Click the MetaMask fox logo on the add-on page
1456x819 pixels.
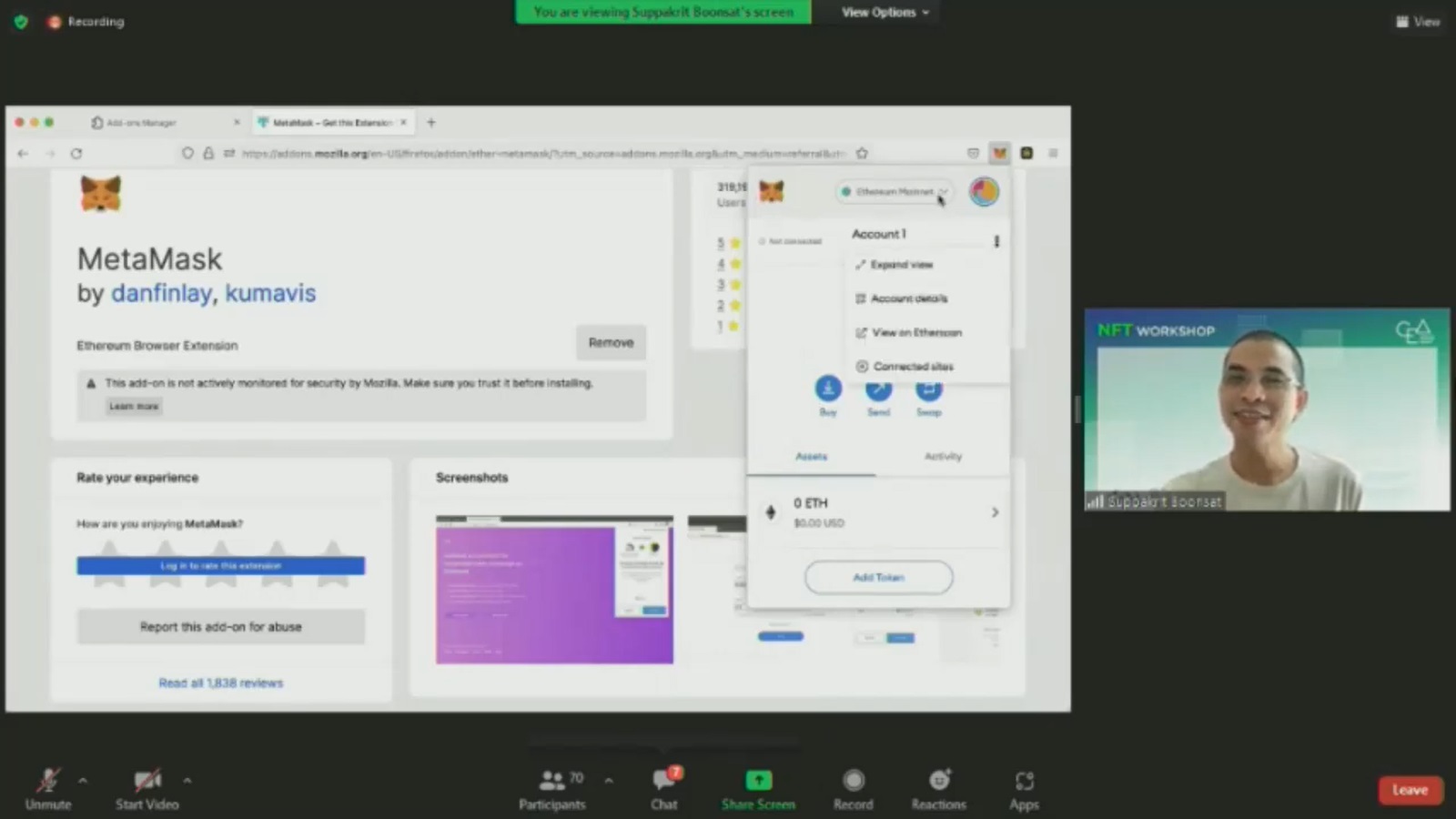click(100, 193)
